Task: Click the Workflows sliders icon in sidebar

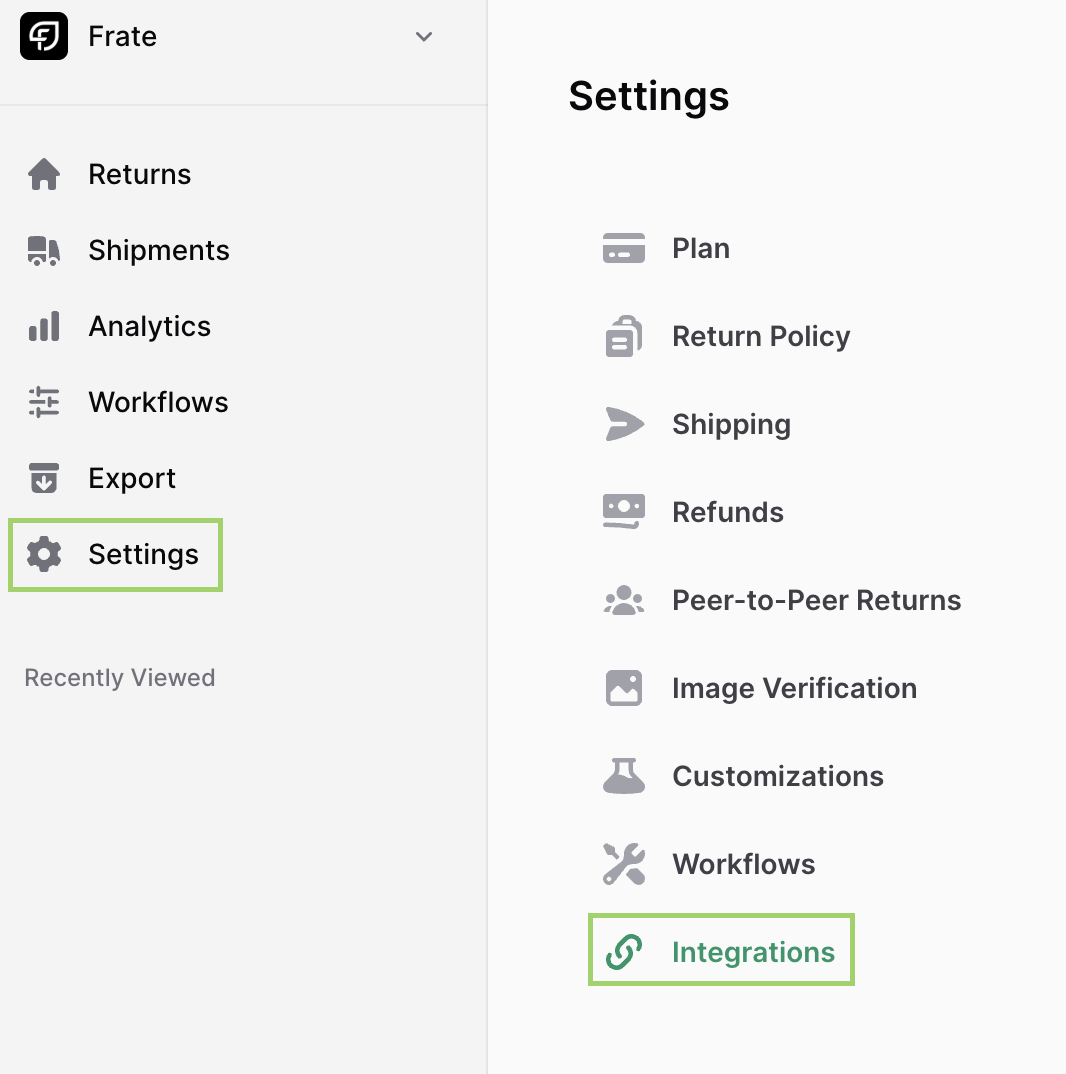Action: point(44,402)
